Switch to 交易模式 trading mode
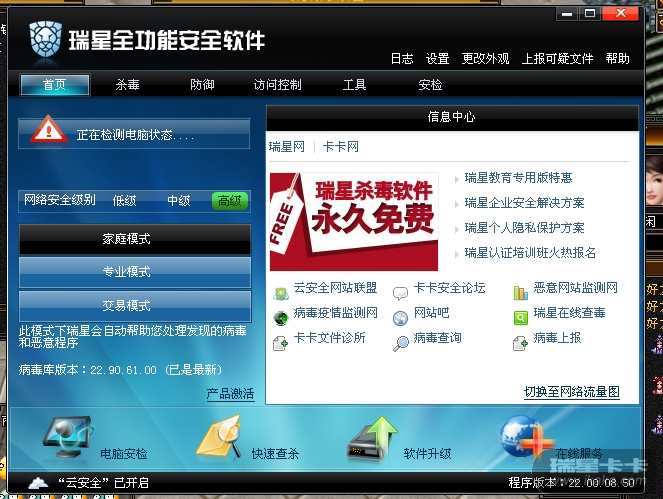This screenshot has height=499, width=663. (135, 306)
